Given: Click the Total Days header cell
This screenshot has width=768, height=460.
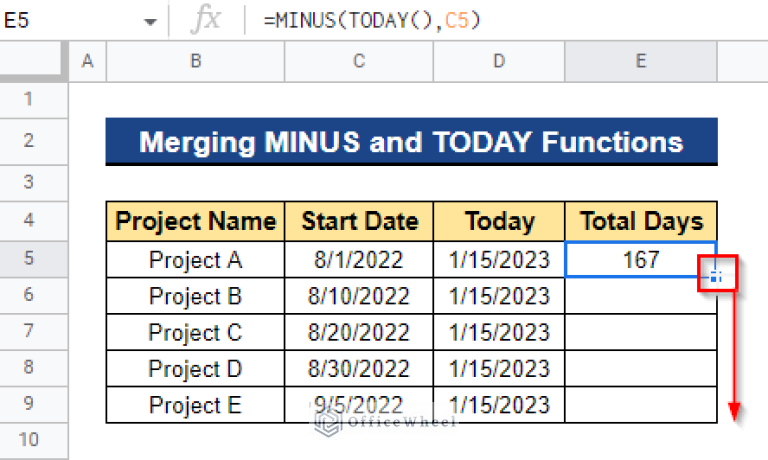Looking at the screenshot, I should point(640,221).
